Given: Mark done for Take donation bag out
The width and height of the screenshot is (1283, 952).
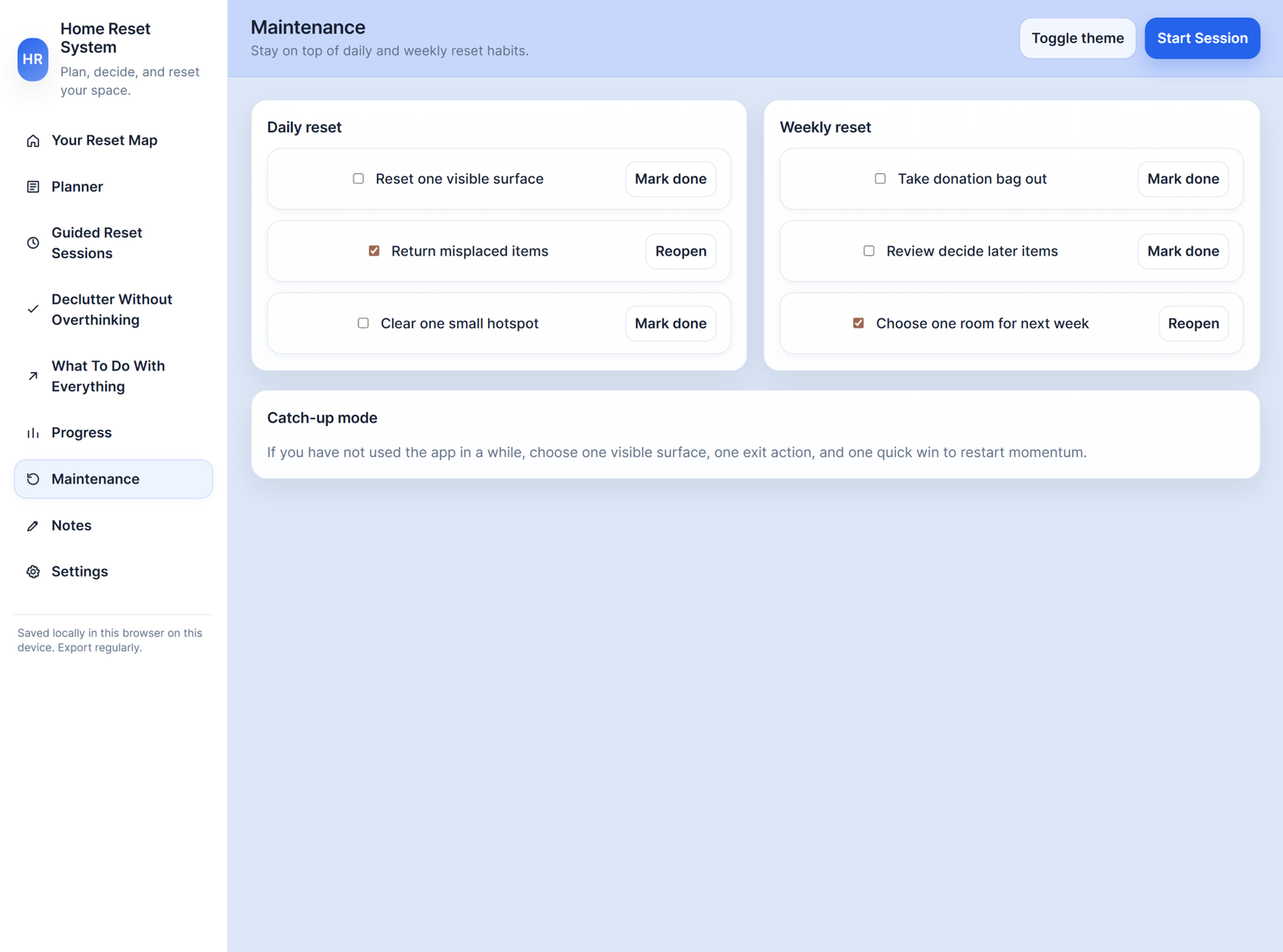Looking at the screenshot, I should click(1183, 179).
